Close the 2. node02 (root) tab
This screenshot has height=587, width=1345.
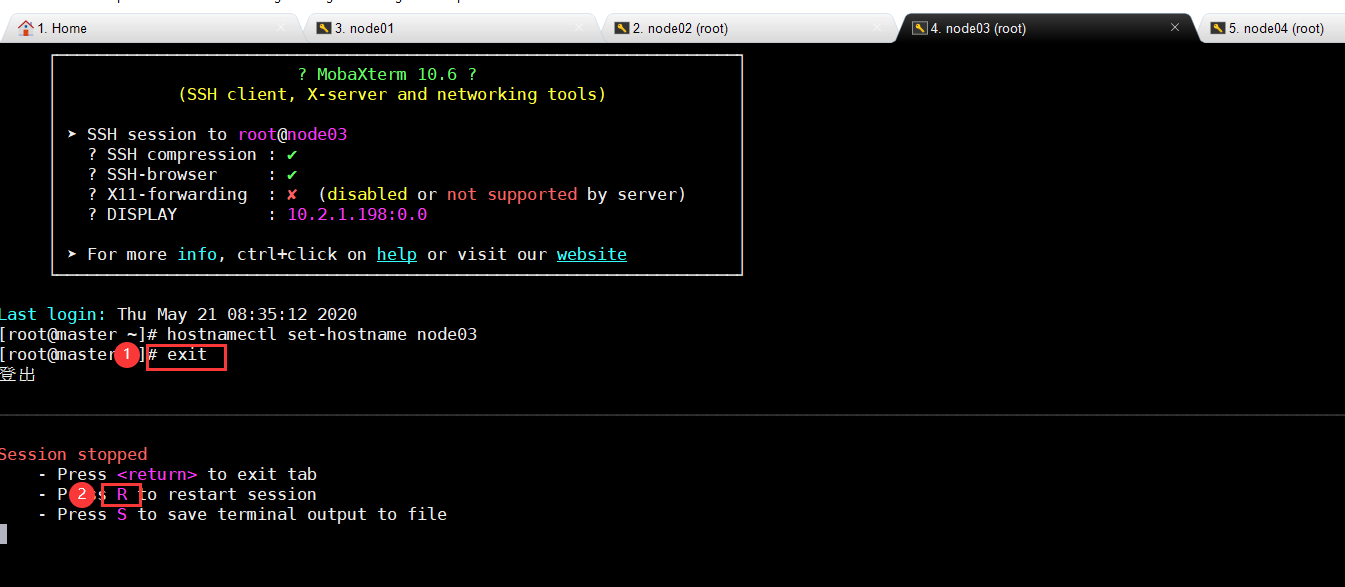[877, 28]
